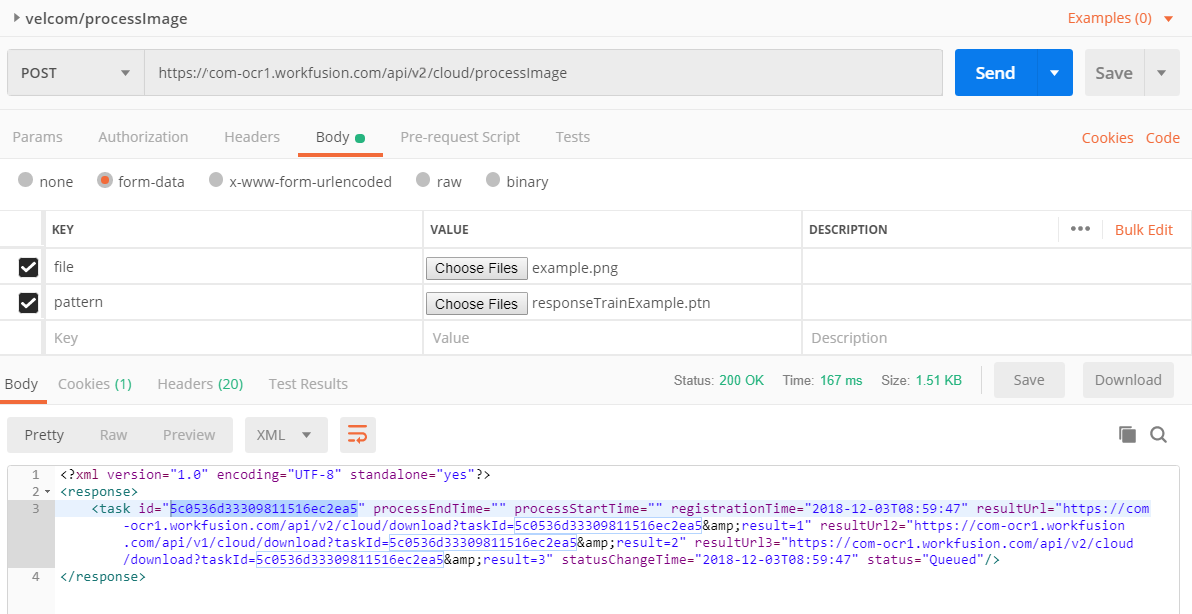Open the Examples (0) dropdown
The width and height of the screenshot is (1192, 614).
tap(1121, 18)
